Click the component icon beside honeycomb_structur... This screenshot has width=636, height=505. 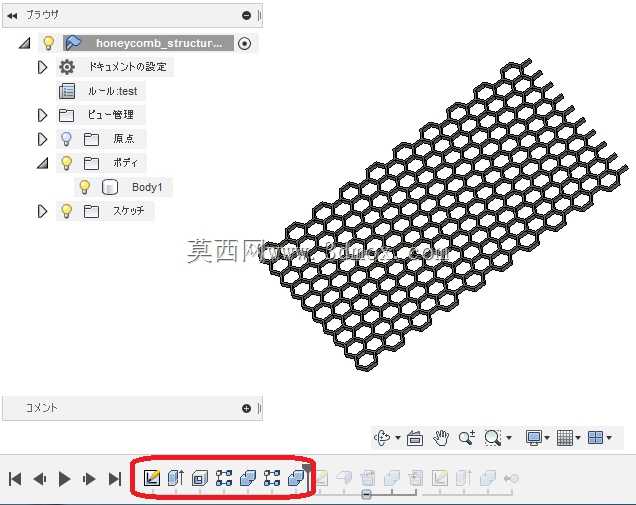(x=73, y=43)
